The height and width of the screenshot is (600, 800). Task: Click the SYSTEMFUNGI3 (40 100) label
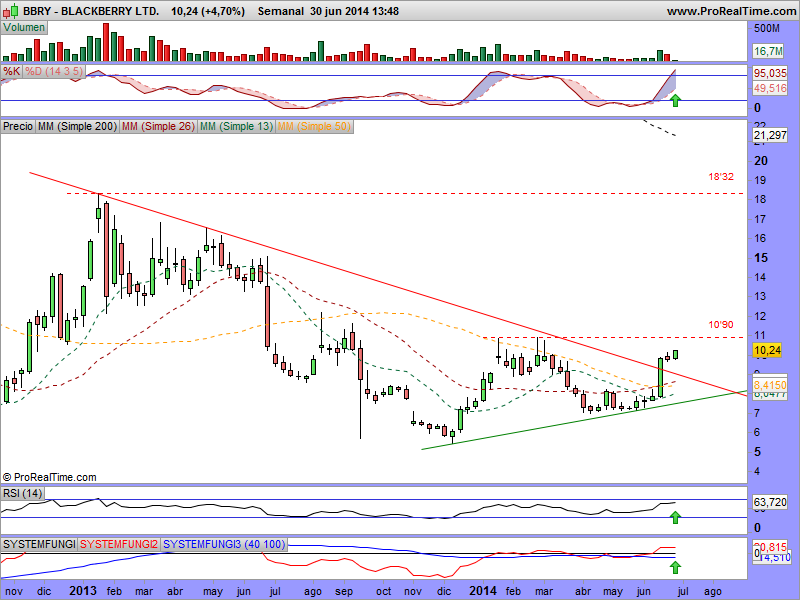tap(224, 544)
